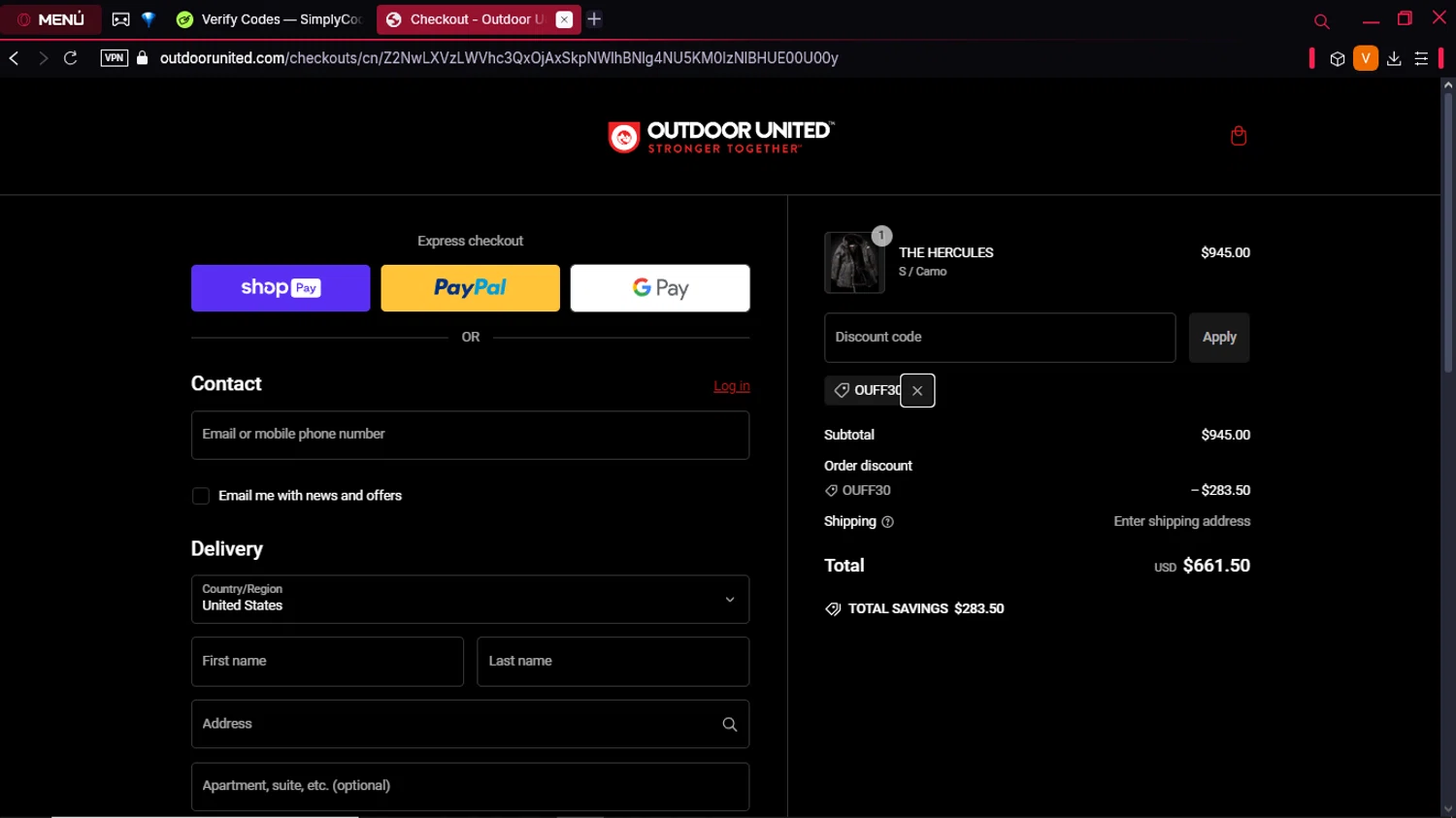Screen dimensions: 1456x818
Task: Pay with Shop Pay express checkout
Action: [281, 288]
